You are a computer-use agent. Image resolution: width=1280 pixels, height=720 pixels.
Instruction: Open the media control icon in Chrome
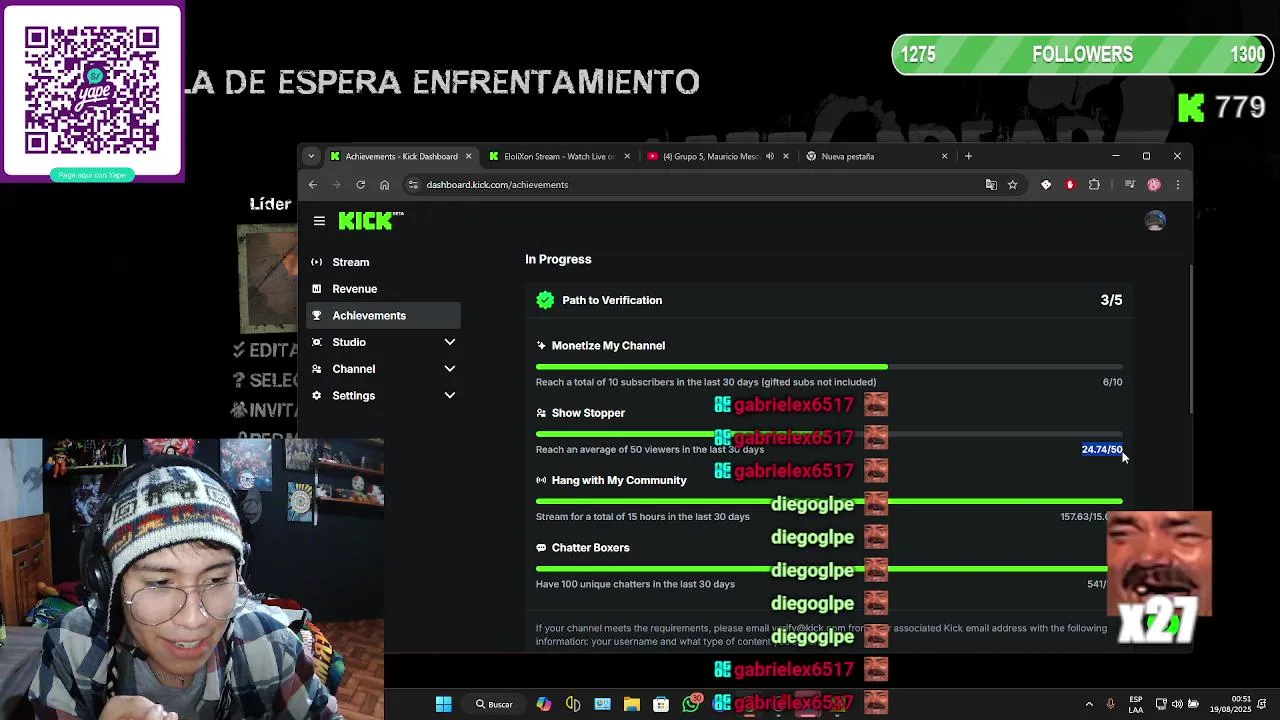(1129, 184)
